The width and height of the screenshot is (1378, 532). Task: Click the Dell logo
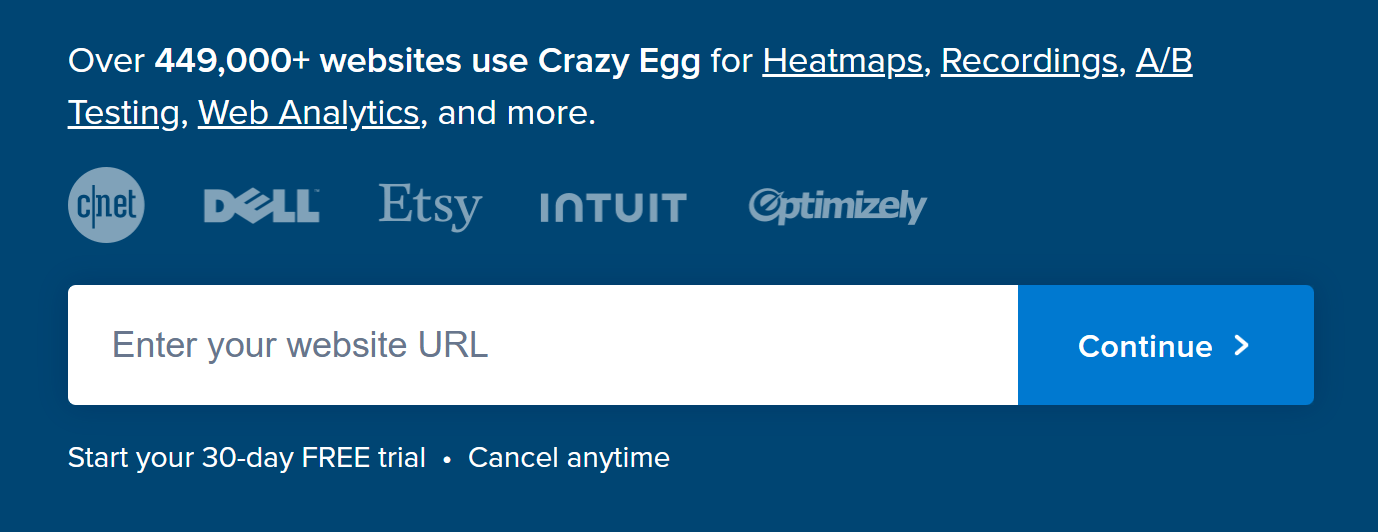coord(261,206)
